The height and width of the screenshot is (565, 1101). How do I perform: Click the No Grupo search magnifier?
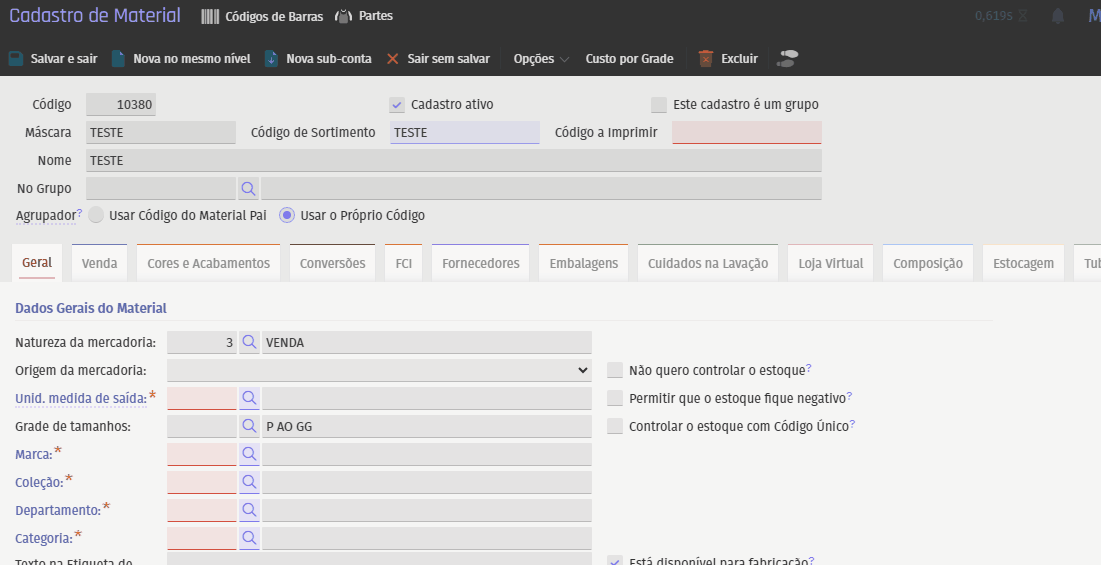pos(248,188)
